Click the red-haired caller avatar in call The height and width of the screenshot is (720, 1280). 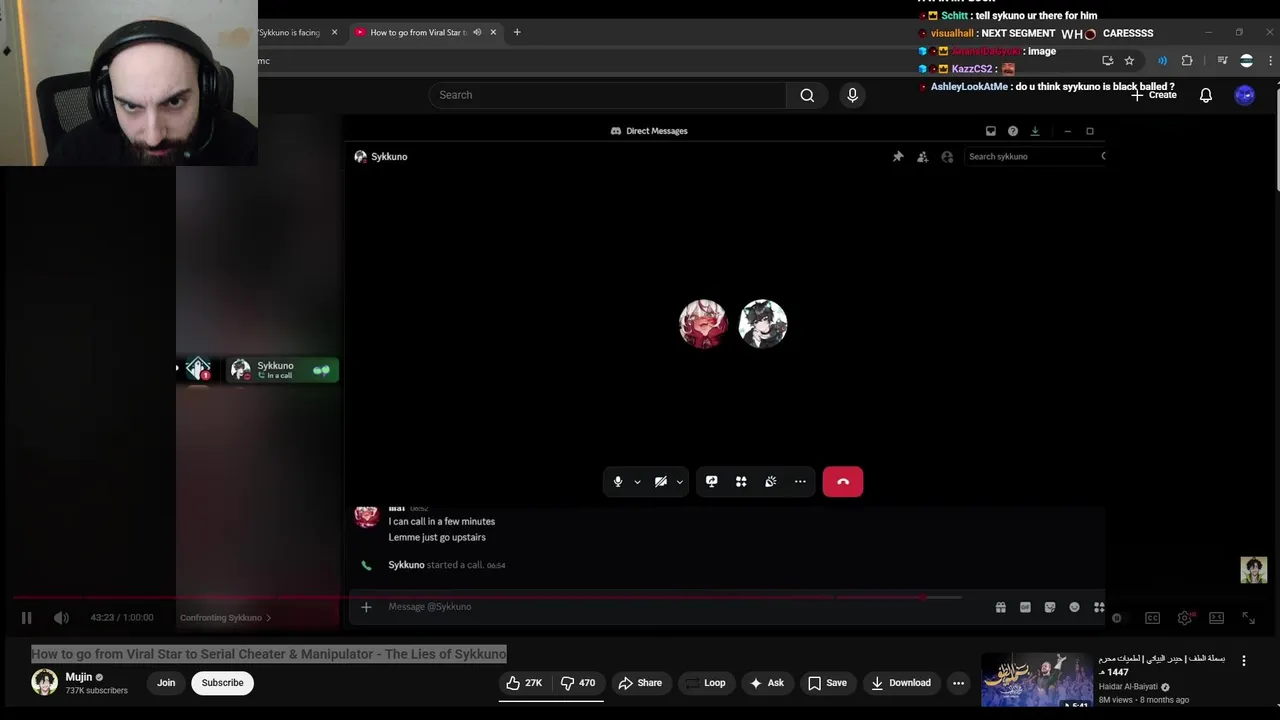pos(703,324)
